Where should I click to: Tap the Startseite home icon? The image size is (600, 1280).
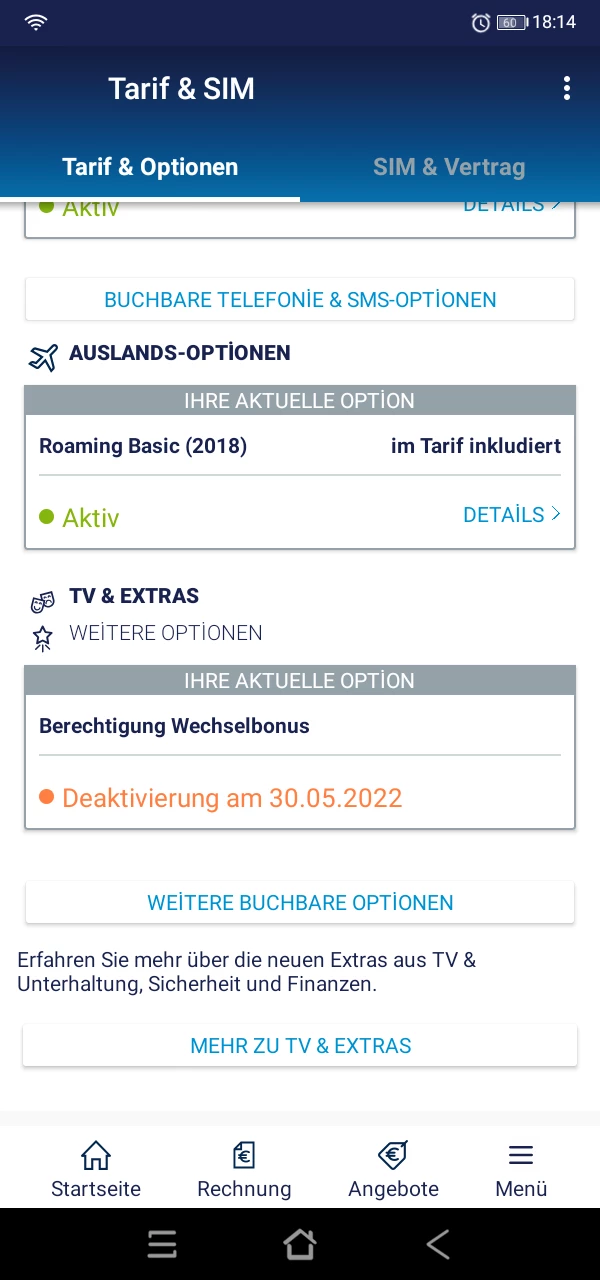(96, 1156)
